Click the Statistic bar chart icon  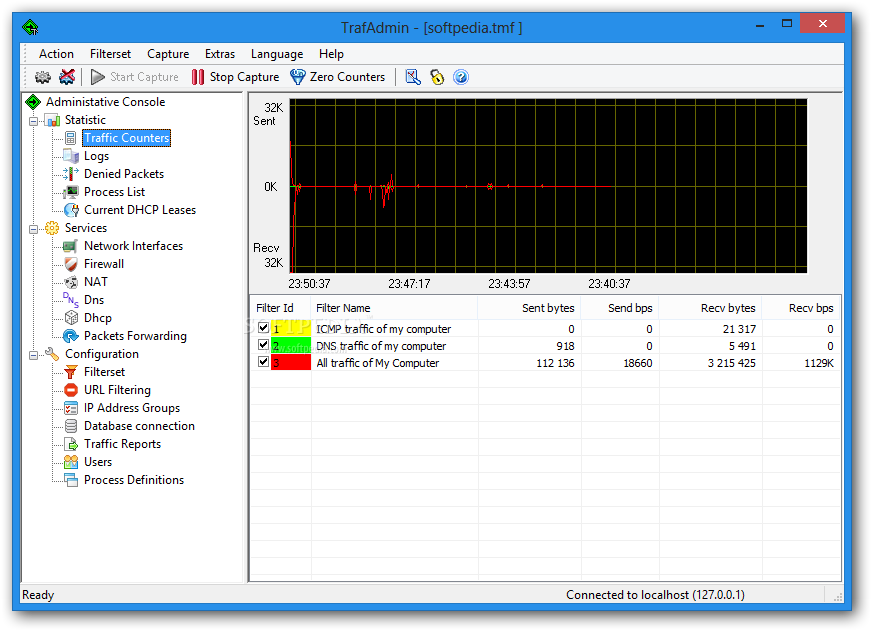click(53, 120)
